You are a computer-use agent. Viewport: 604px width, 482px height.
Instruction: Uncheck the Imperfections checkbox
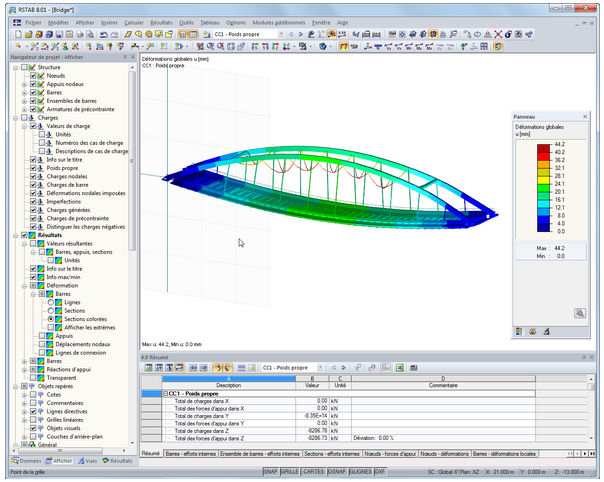click(x=33, y=202)
